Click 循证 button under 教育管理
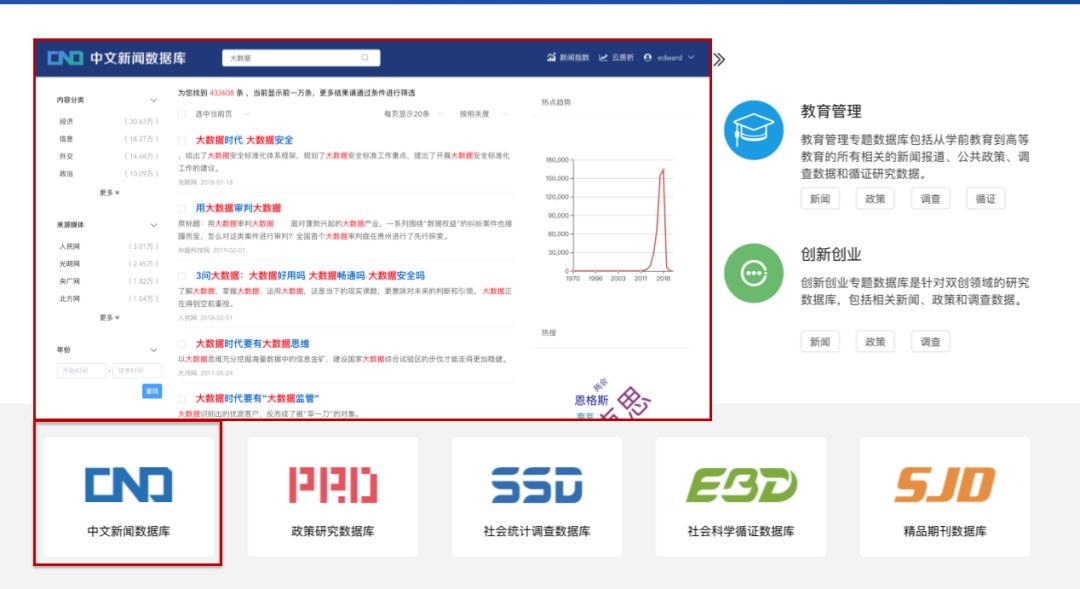 pos(985,198)
